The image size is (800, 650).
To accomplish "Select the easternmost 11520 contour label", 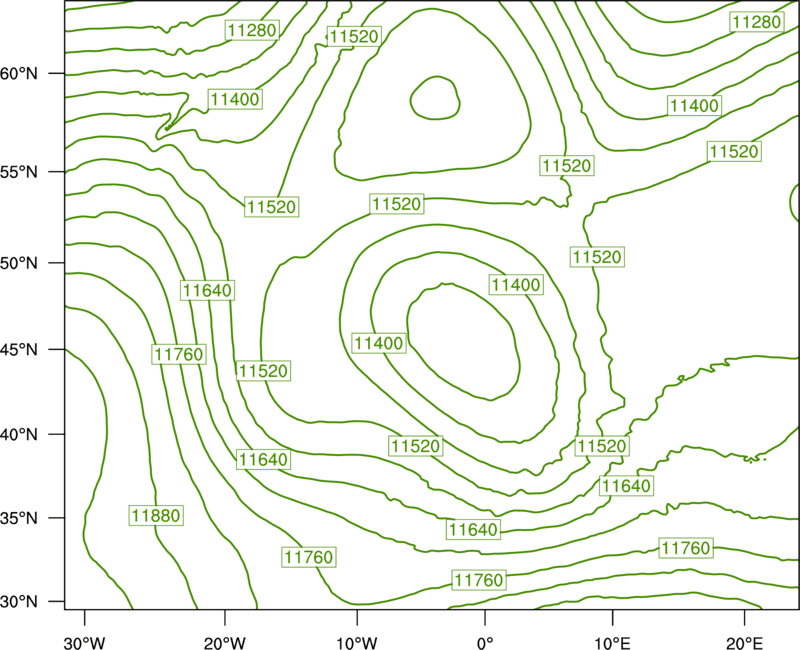I will point(734,151).
